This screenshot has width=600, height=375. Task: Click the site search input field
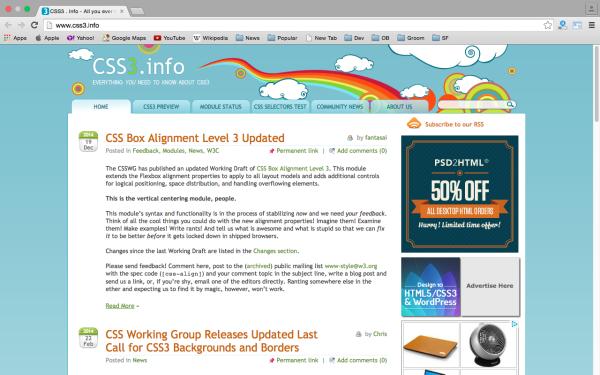point(472,104)
